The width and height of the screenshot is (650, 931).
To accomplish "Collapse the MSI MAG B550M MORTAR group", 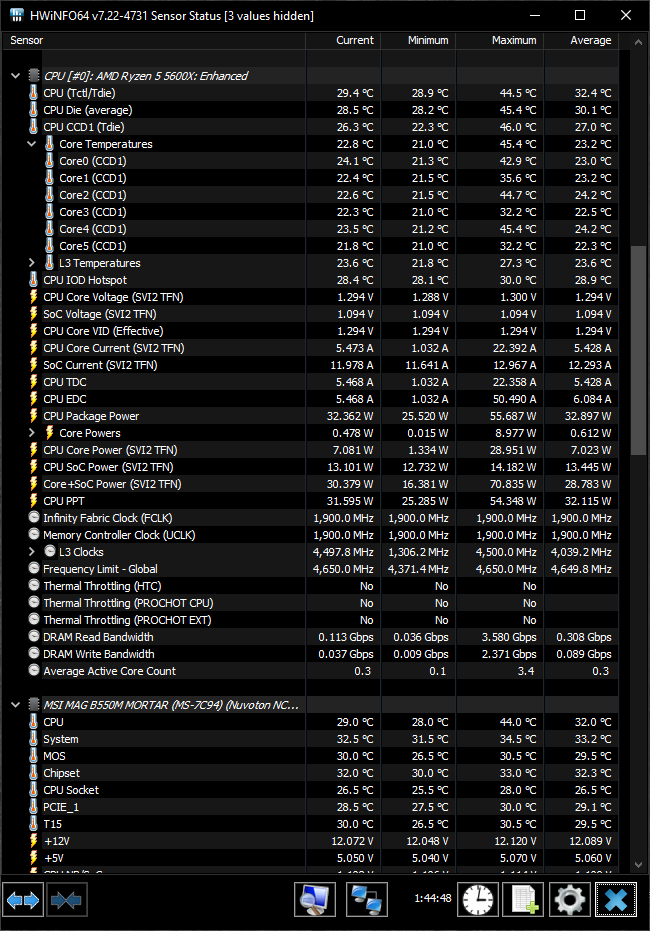I will [x=15, y=705].
